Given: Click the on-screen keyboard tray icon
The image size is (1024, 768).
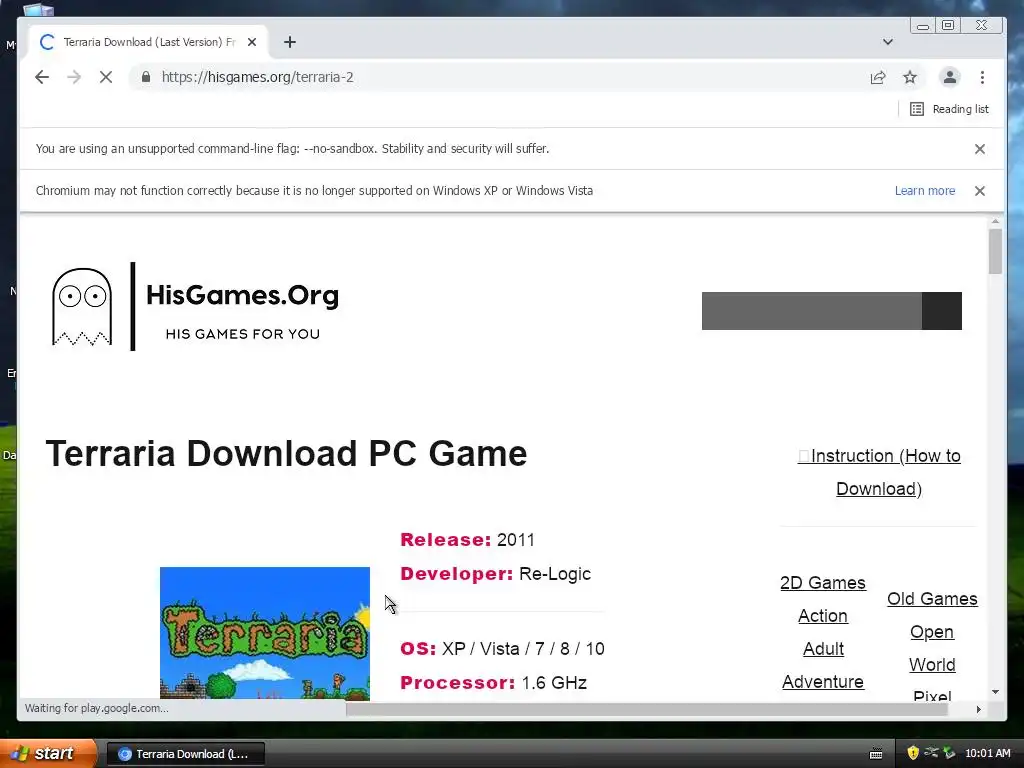Looking at the screenshot, I should (876, 754).
